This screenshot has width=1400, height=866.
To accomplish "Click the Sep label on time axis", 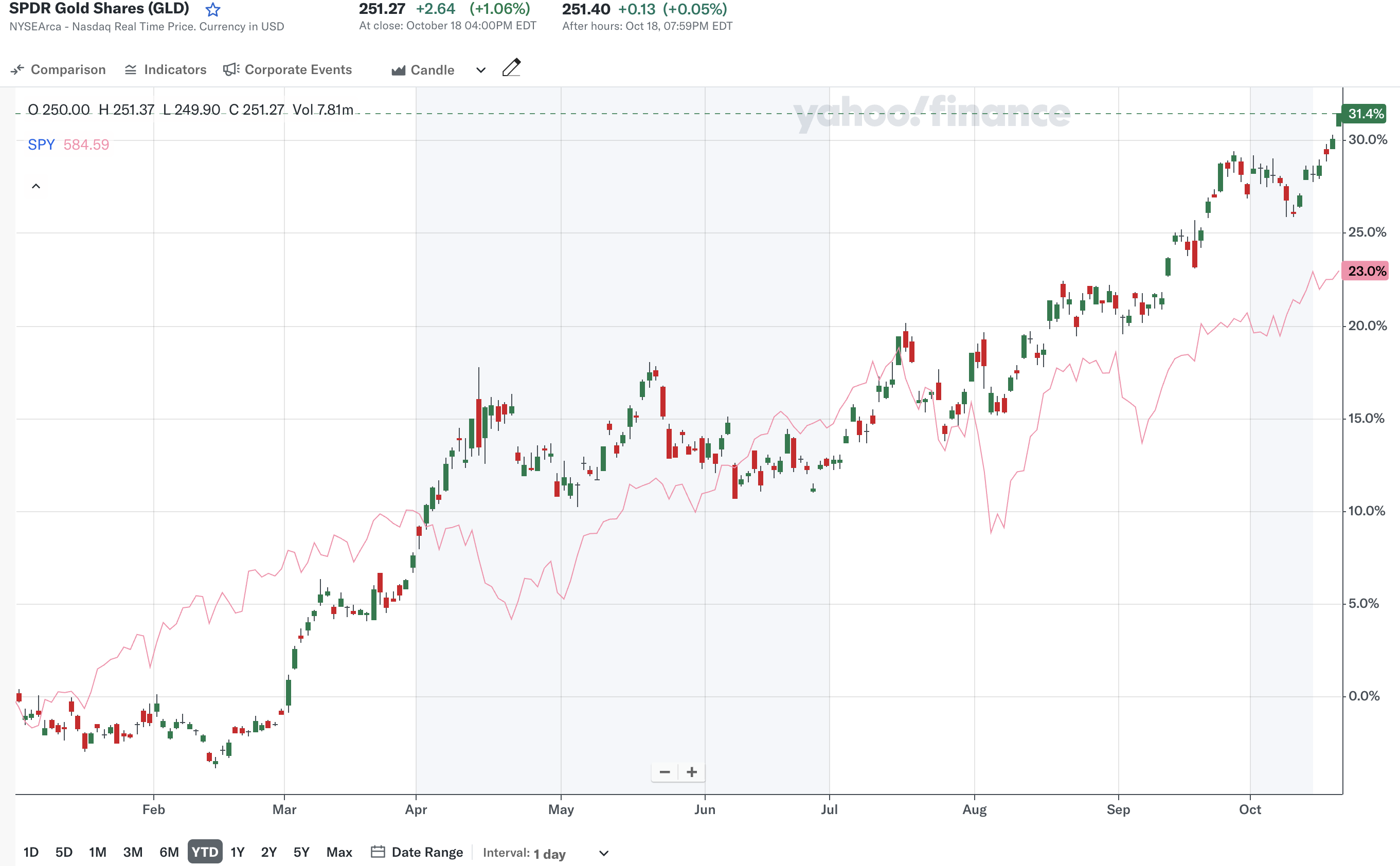I will (x=1118, y=810).
